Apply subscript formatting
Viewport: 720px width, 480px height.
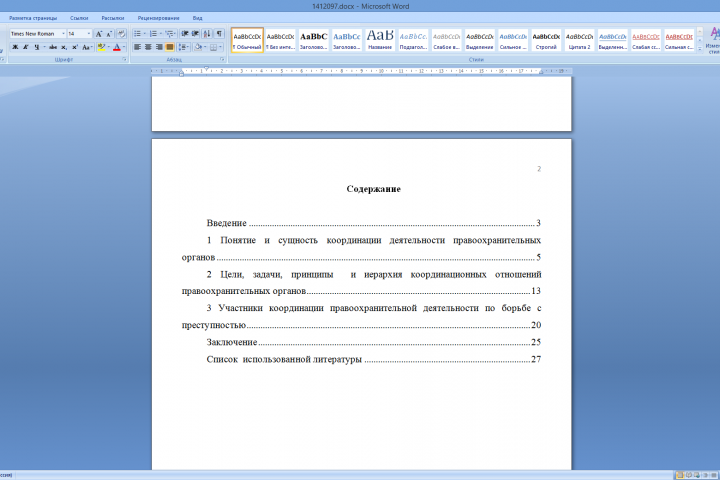tap(64, 47)
